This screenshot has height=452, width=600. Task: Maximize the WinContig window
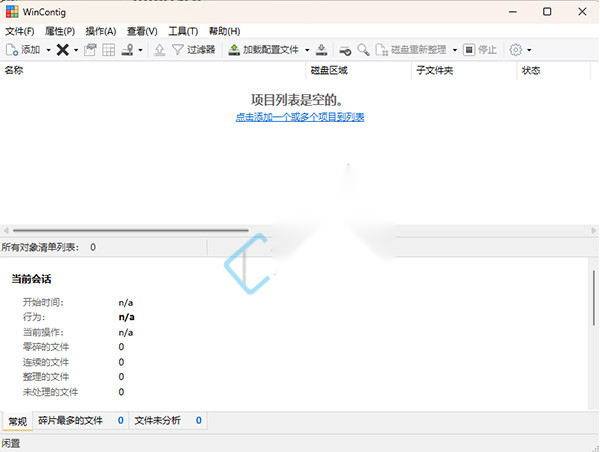point(547,12)
